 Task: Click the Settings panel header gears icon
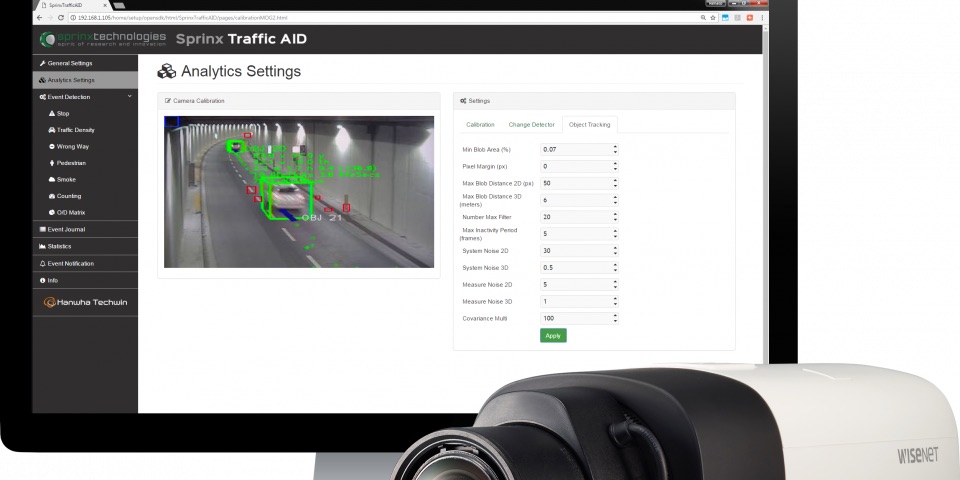tap(463, 101)
